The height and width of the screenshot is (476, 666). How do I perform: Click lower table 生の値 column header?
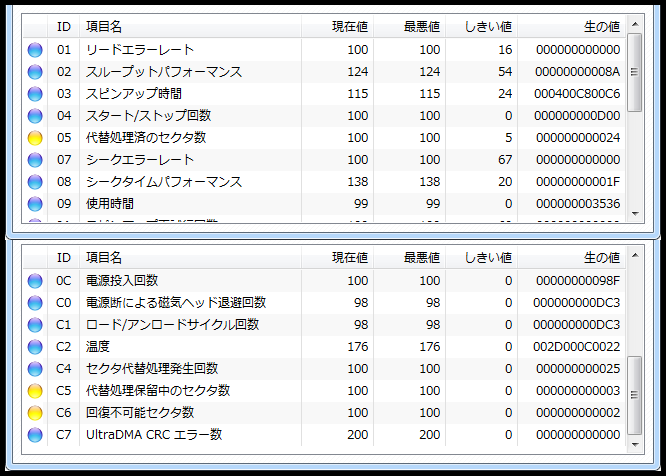coord(572,258)
